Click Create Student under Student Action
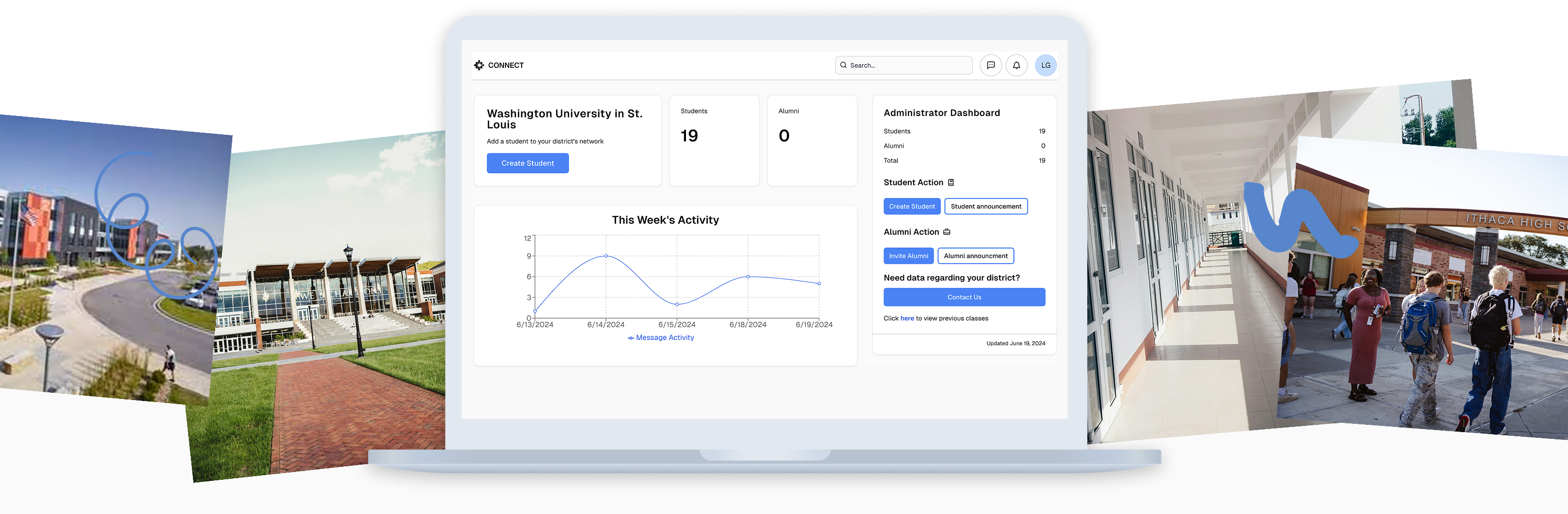 point(912,206)
